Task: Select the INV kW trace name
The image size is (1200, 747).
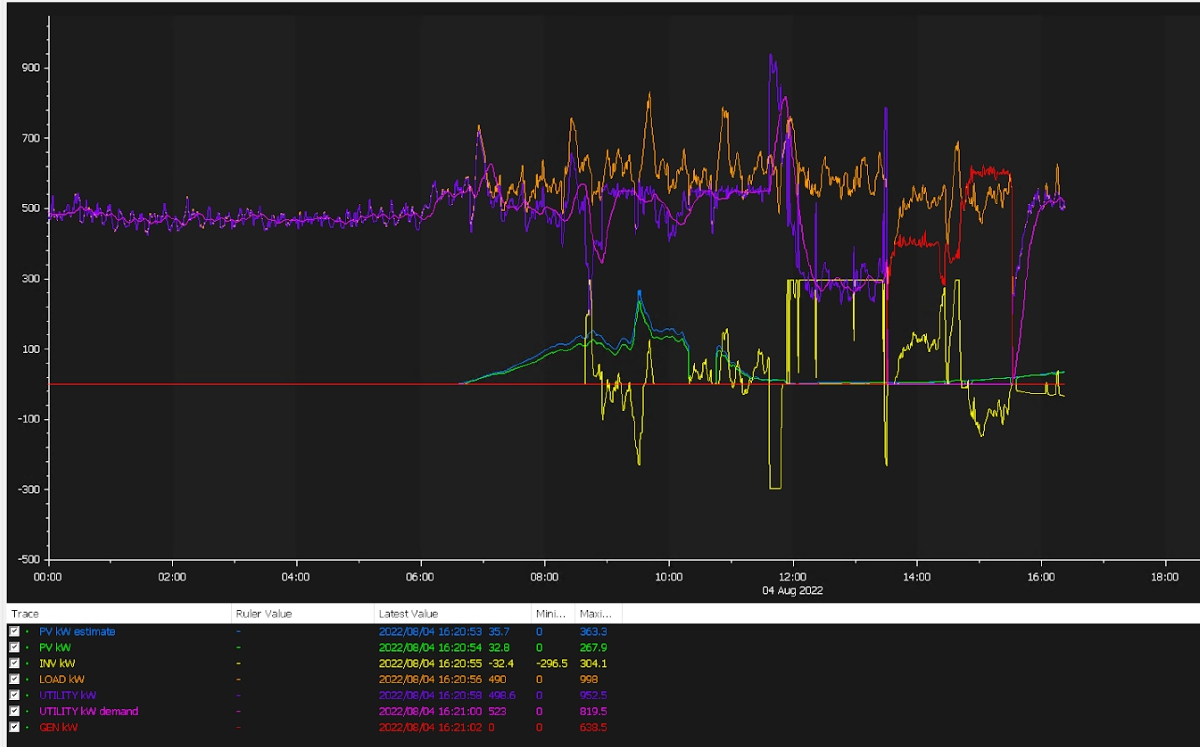Action: [x=56, y=663]
